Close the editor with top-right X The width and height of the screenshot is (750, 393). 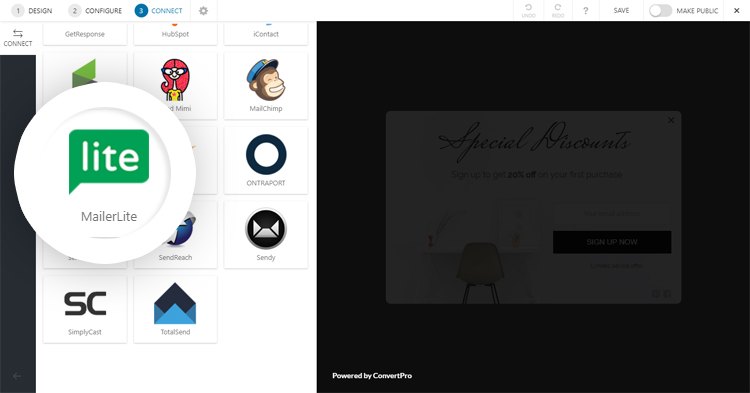coord(737,11)
